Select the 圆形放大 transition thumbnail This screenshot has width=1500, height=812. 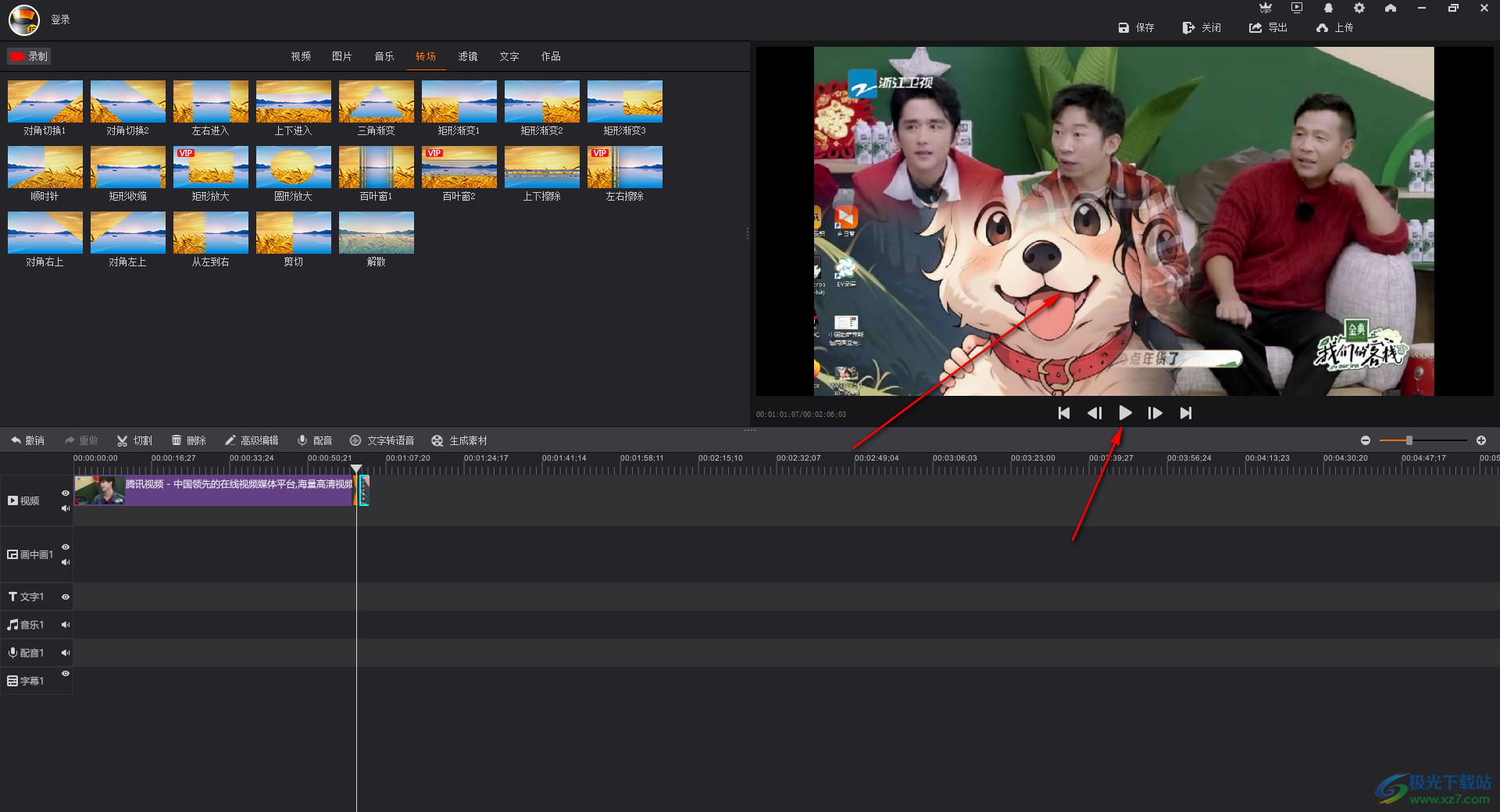pos(294,167)
